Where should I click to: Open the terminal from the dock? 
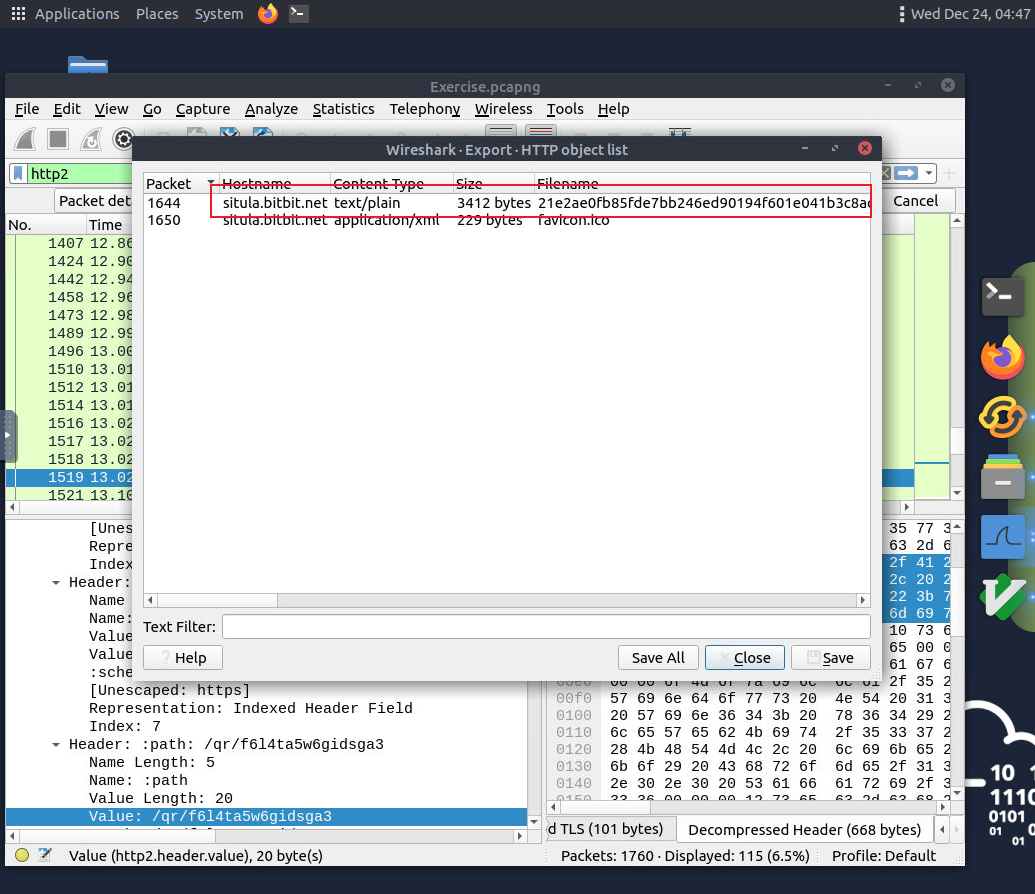1002,296
